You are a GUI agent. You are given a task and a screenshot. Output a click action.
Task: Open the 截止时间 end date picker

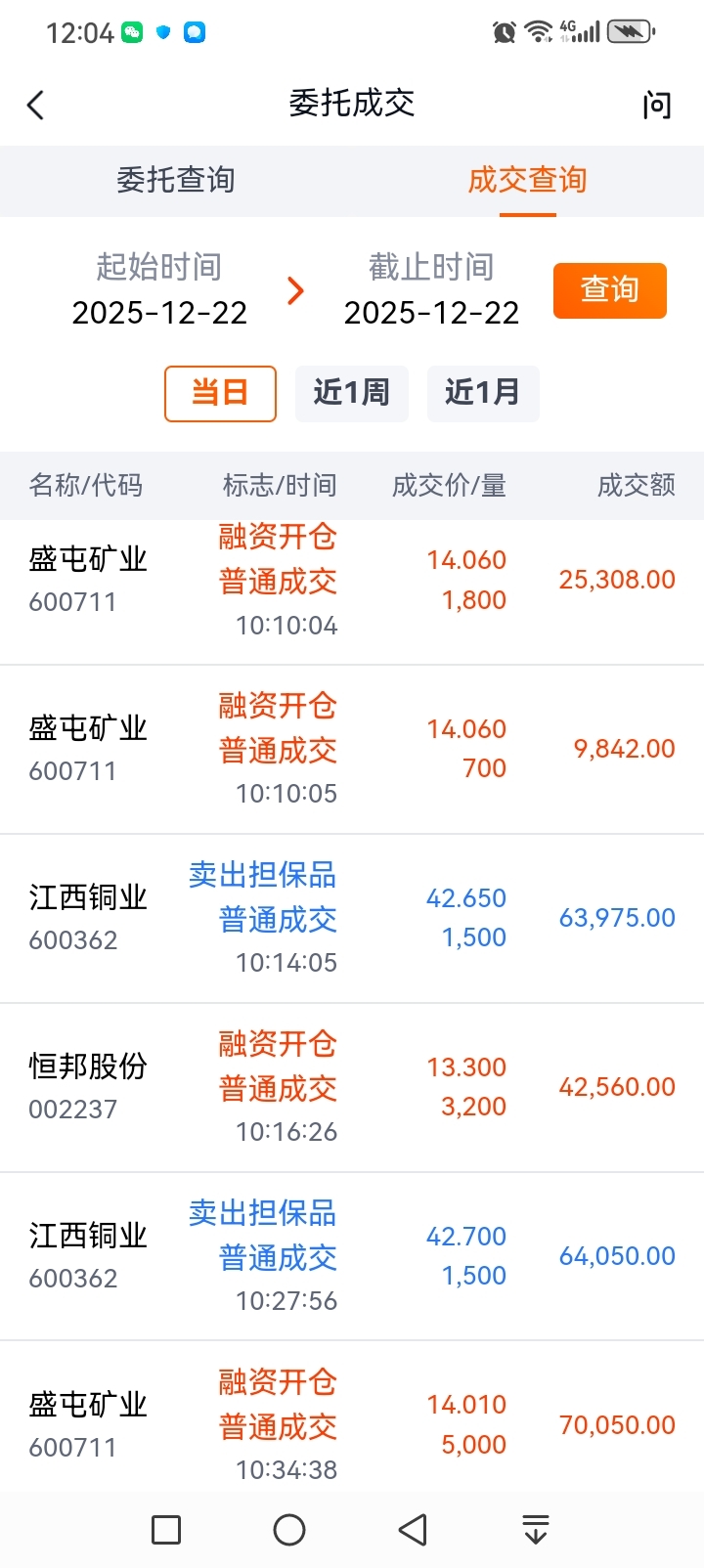[431, 290]
